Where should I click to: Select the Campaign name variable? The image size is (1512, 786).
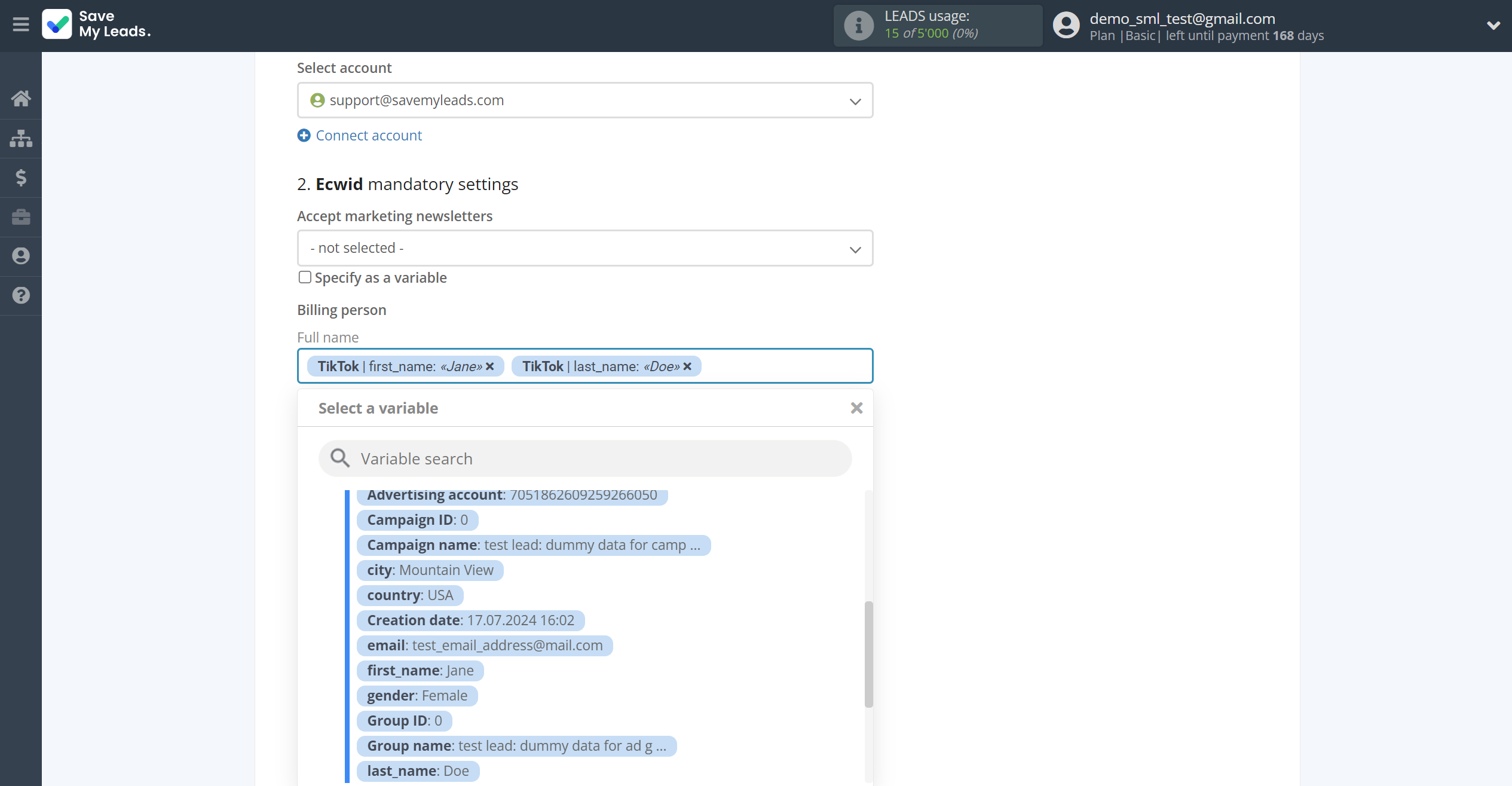[534, 545]
